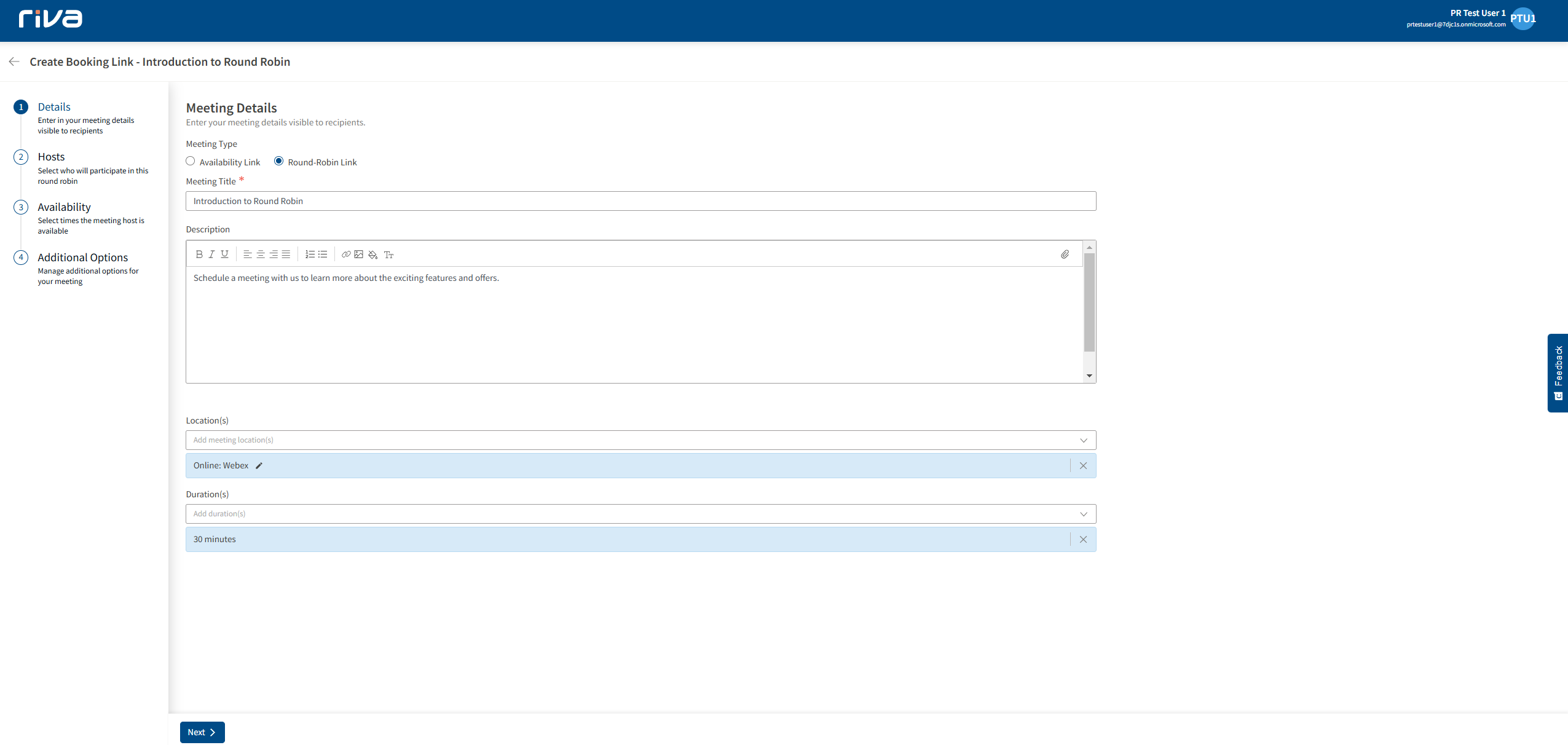1568x745 pixels.
Task: Insert a numbered list
Action: (x=310, y=254)
